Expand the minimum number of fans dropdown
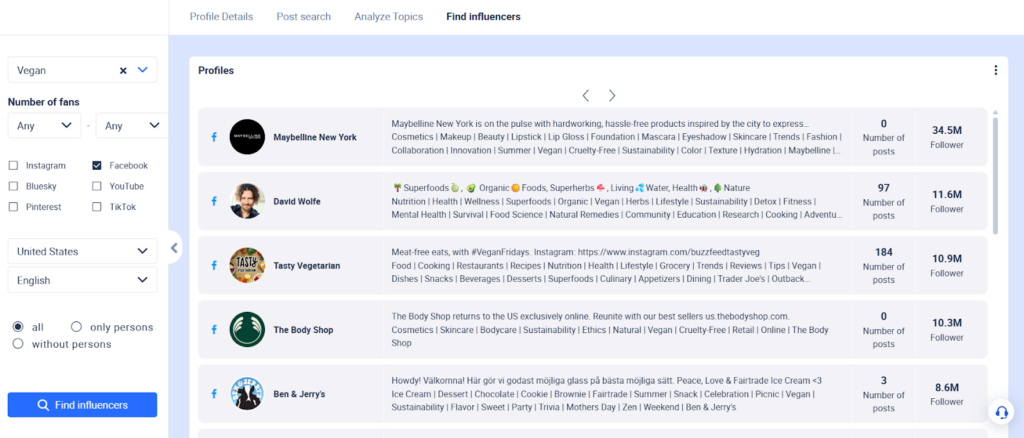 pos(44,126)
